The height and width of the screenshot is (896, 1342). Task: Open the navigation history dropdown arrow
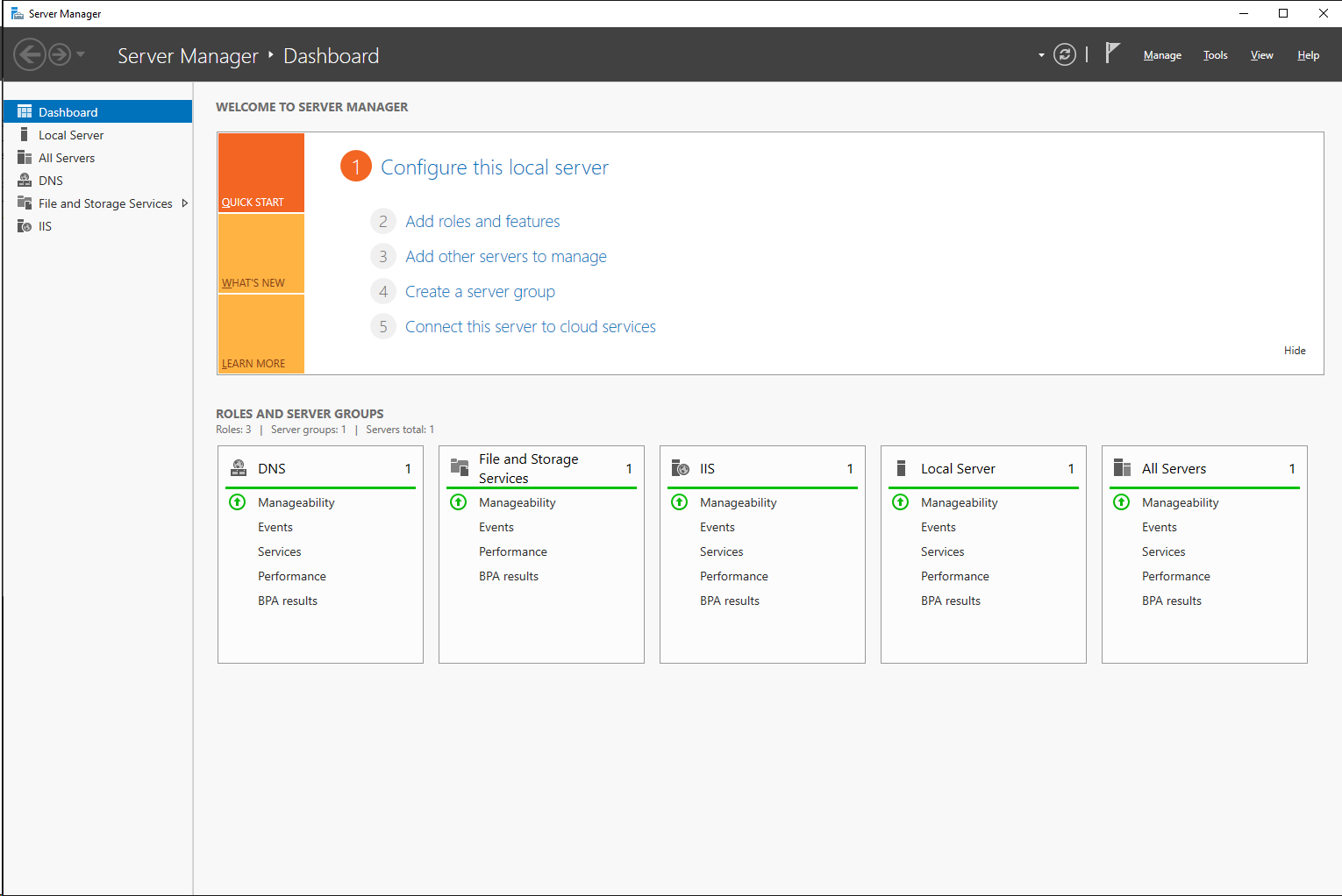point(81,54)
